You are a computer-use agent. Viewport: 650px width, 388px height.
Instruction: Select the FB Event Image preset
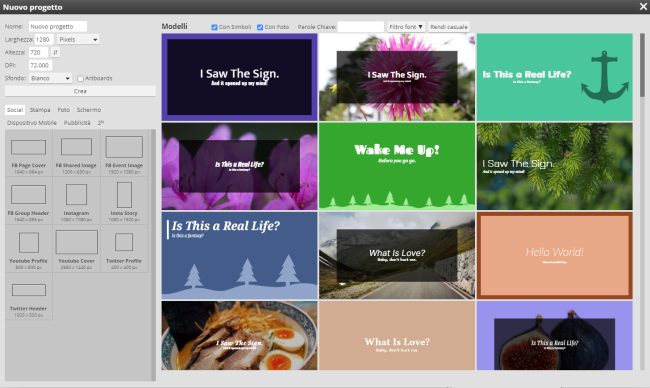pyautogui.click(x=124, y=153)
